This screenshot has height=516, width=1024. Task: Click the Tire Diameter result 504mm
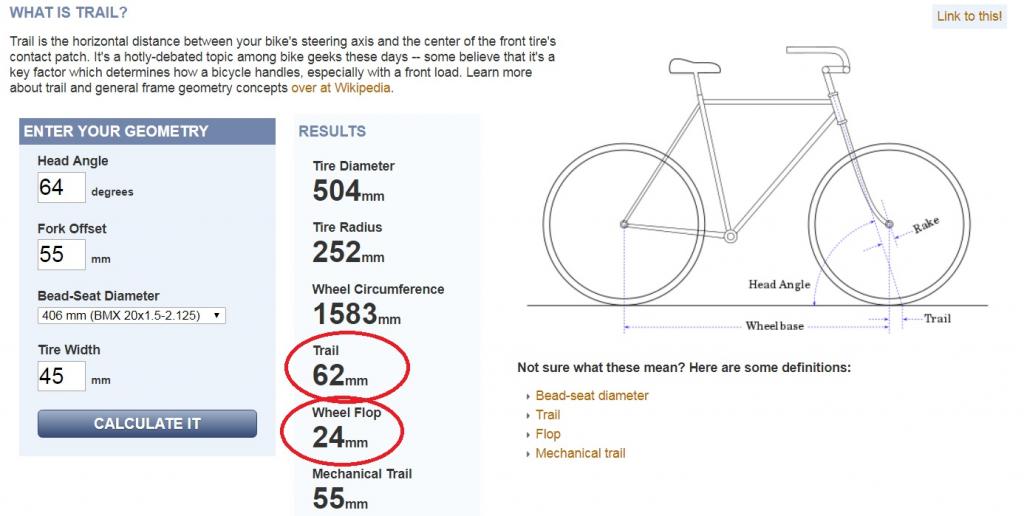click(x=348, y=191)
